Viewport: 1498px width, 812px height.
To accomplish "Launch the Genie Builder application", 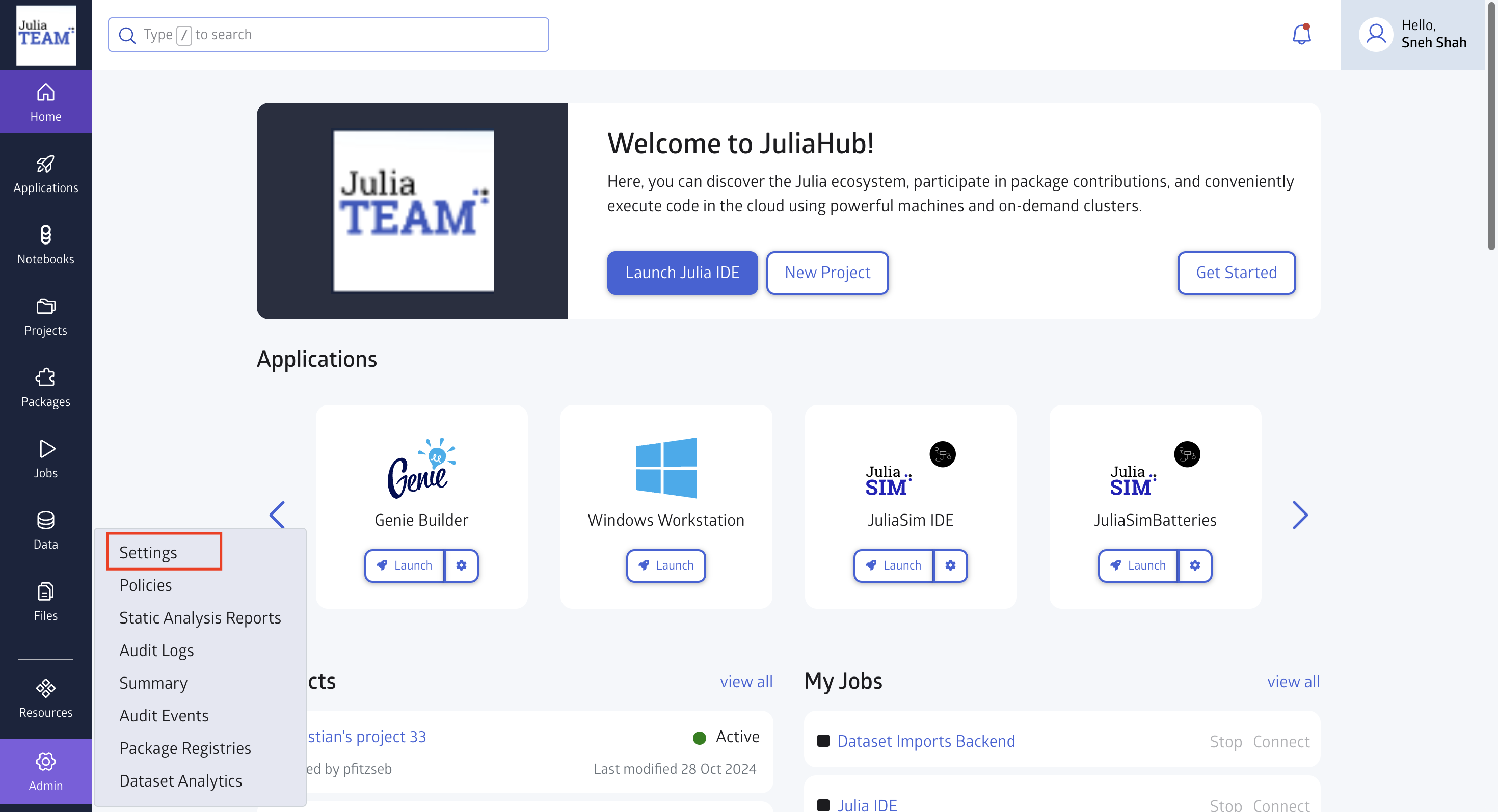I will 405,565.
